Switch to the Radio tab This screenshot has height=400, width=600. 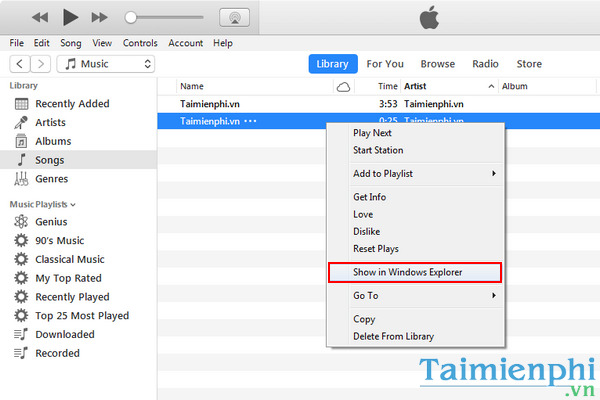[x=485, y=64]
